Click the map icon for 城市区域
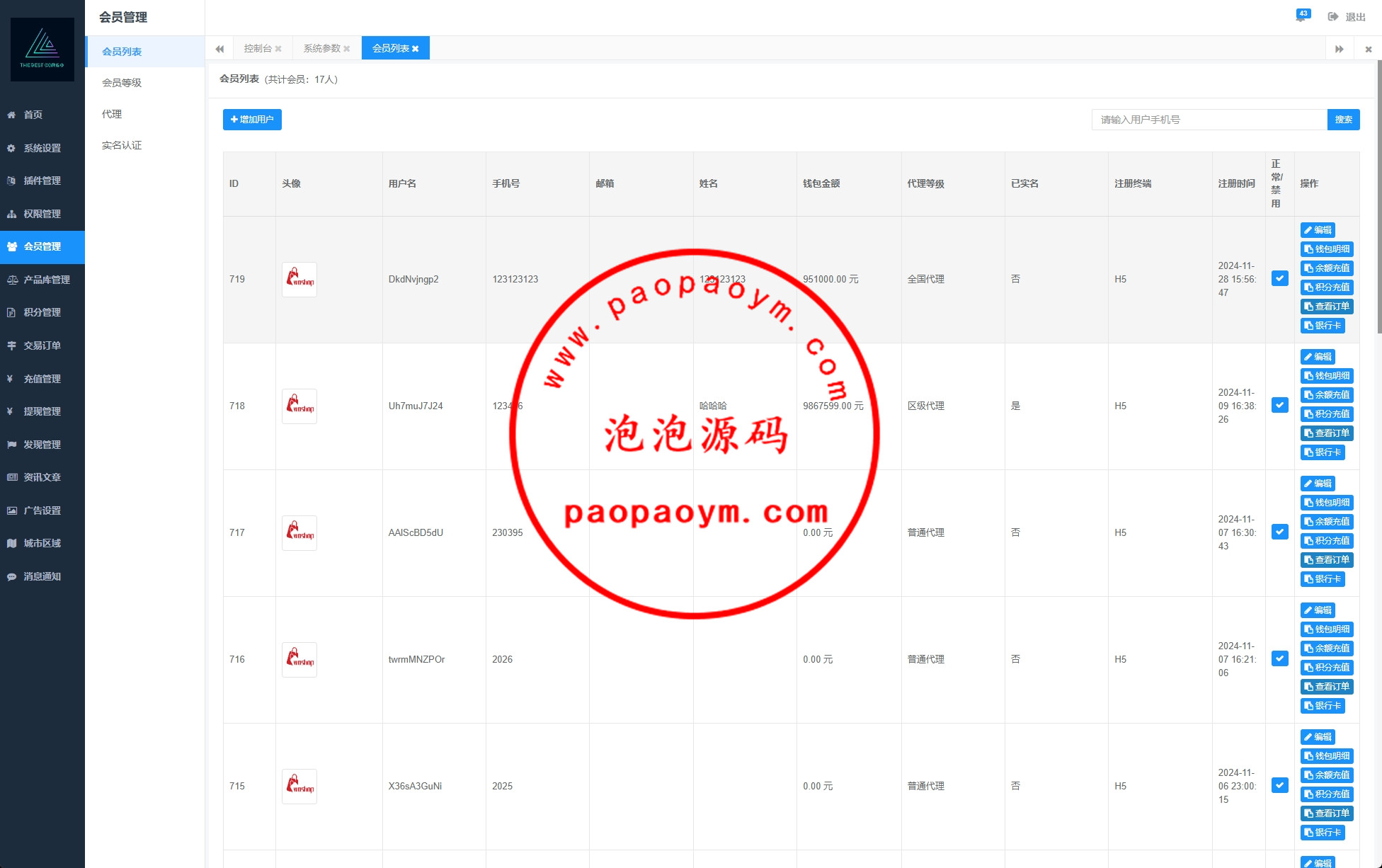This screenshot has width=1382, height=868. tap(11, 543)
